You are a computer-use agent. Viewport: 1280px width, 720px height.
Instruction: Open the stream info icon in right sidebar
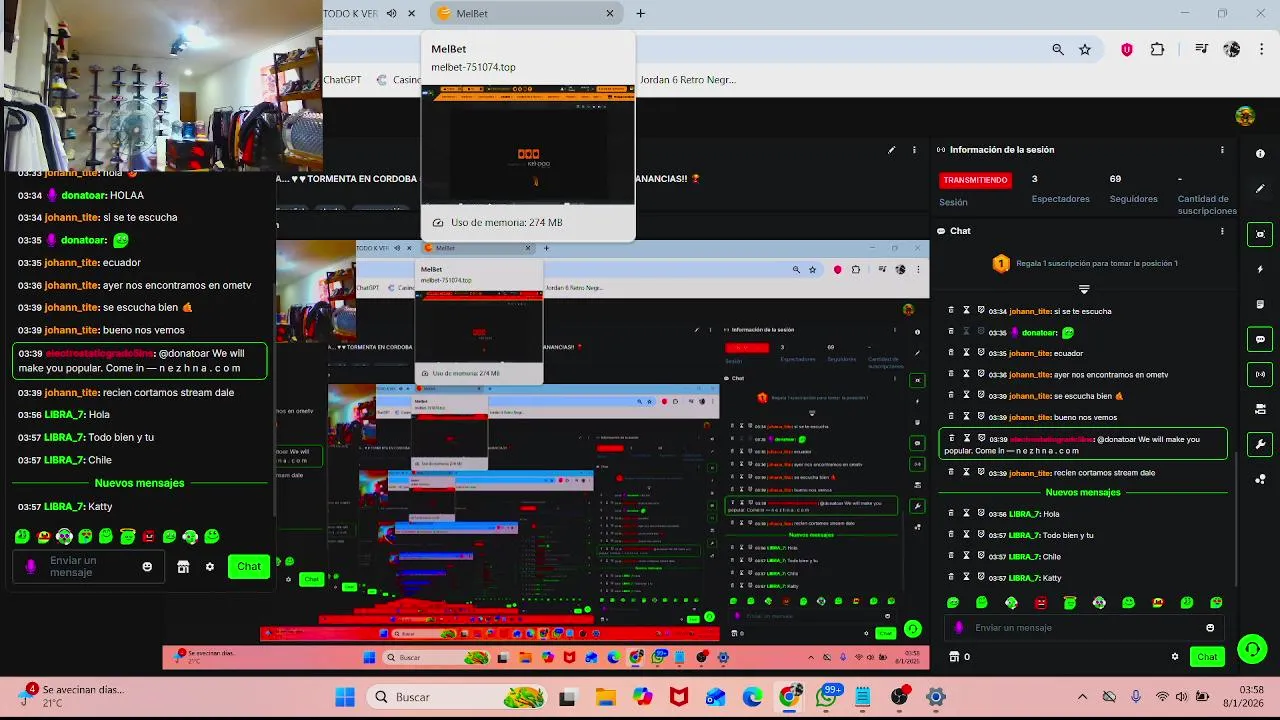click(1260, 154)
